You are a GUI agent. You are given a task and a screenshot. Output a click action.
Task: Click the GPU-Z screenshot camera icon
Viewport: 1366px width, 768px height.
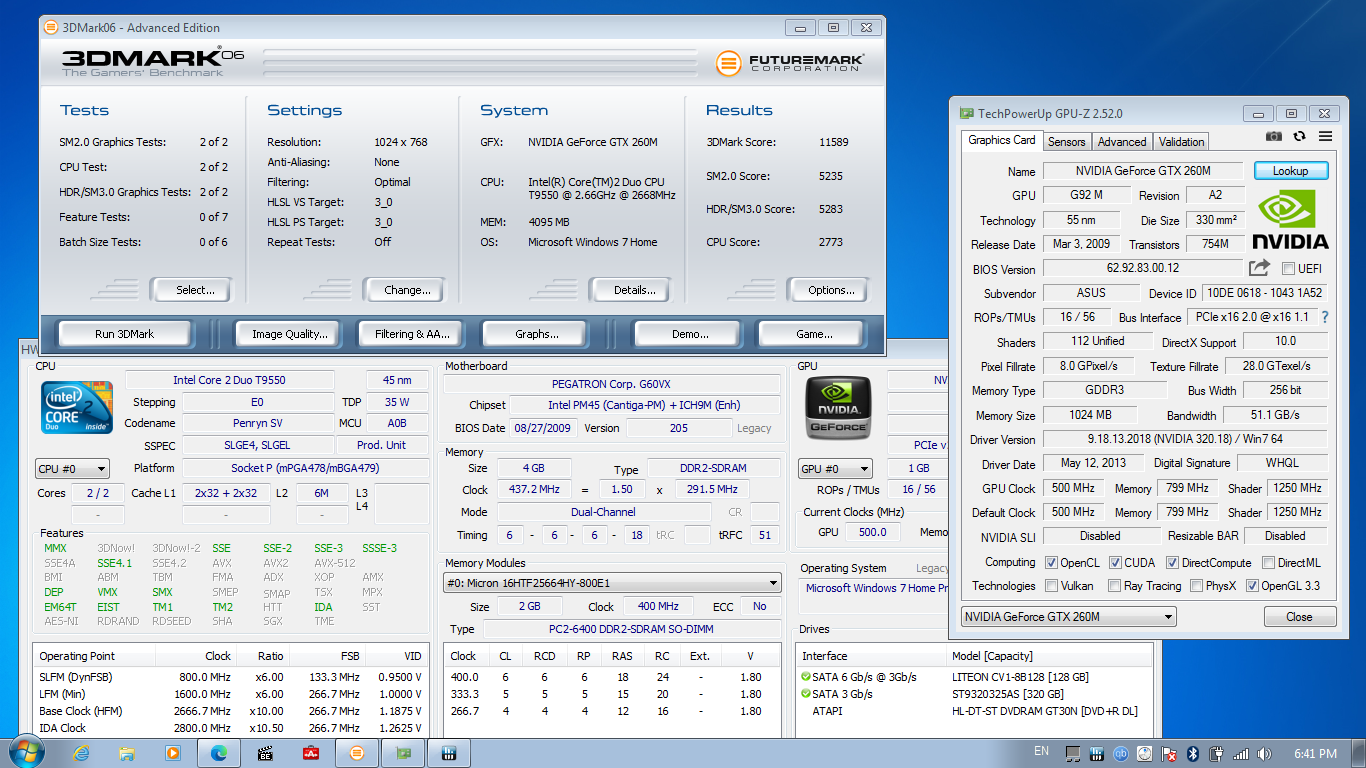1274,137
